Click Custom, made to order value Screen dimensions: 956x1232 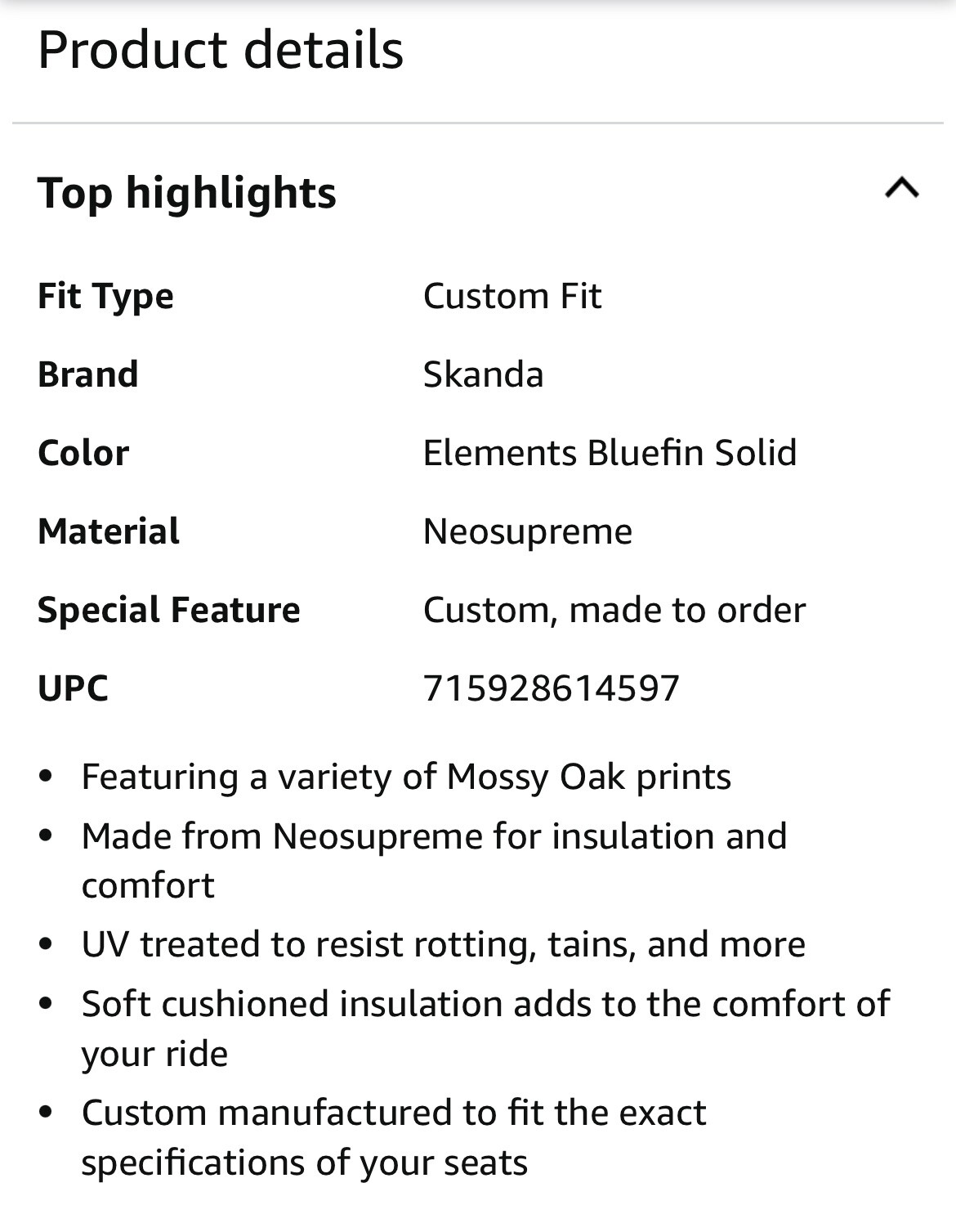click(x=614, y=610)
